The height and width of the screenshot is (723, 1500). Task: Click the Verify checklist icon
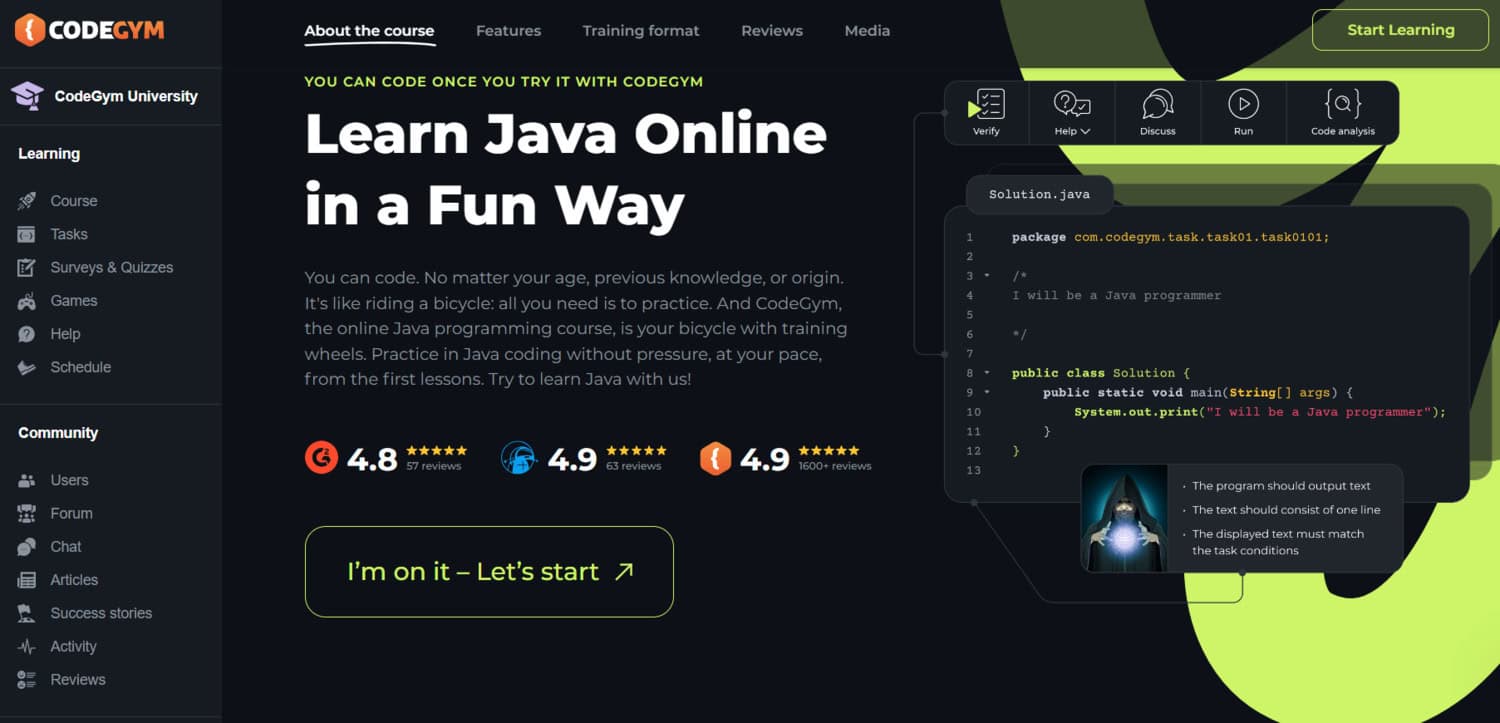pyautogui.click(x=986, y=104)
